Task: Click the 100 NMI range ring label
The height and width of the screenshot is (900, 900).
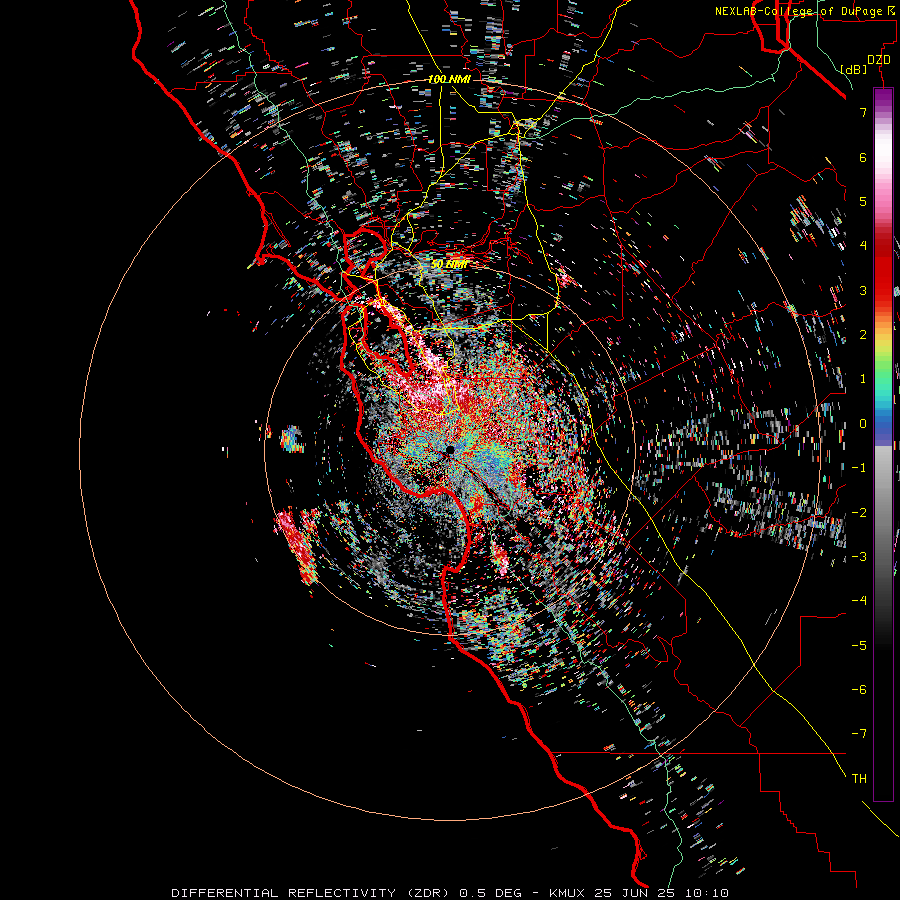Action: tap(449, 79)
